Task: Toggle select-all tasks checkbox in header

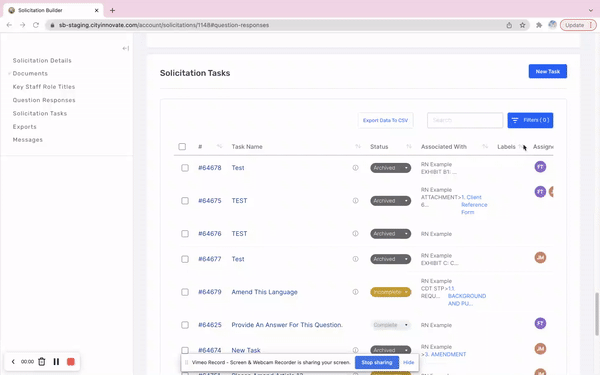Action: (x=182, y=147)
